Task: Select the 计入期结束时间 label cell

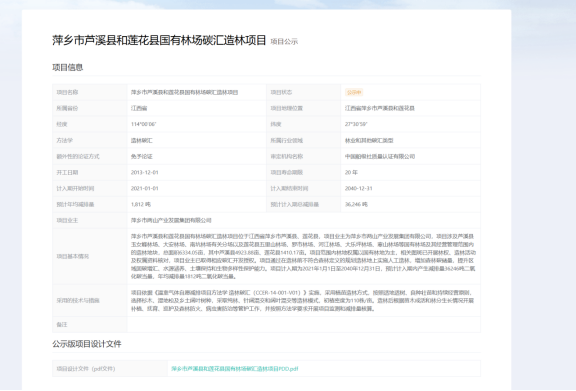Action: [304, 189]
